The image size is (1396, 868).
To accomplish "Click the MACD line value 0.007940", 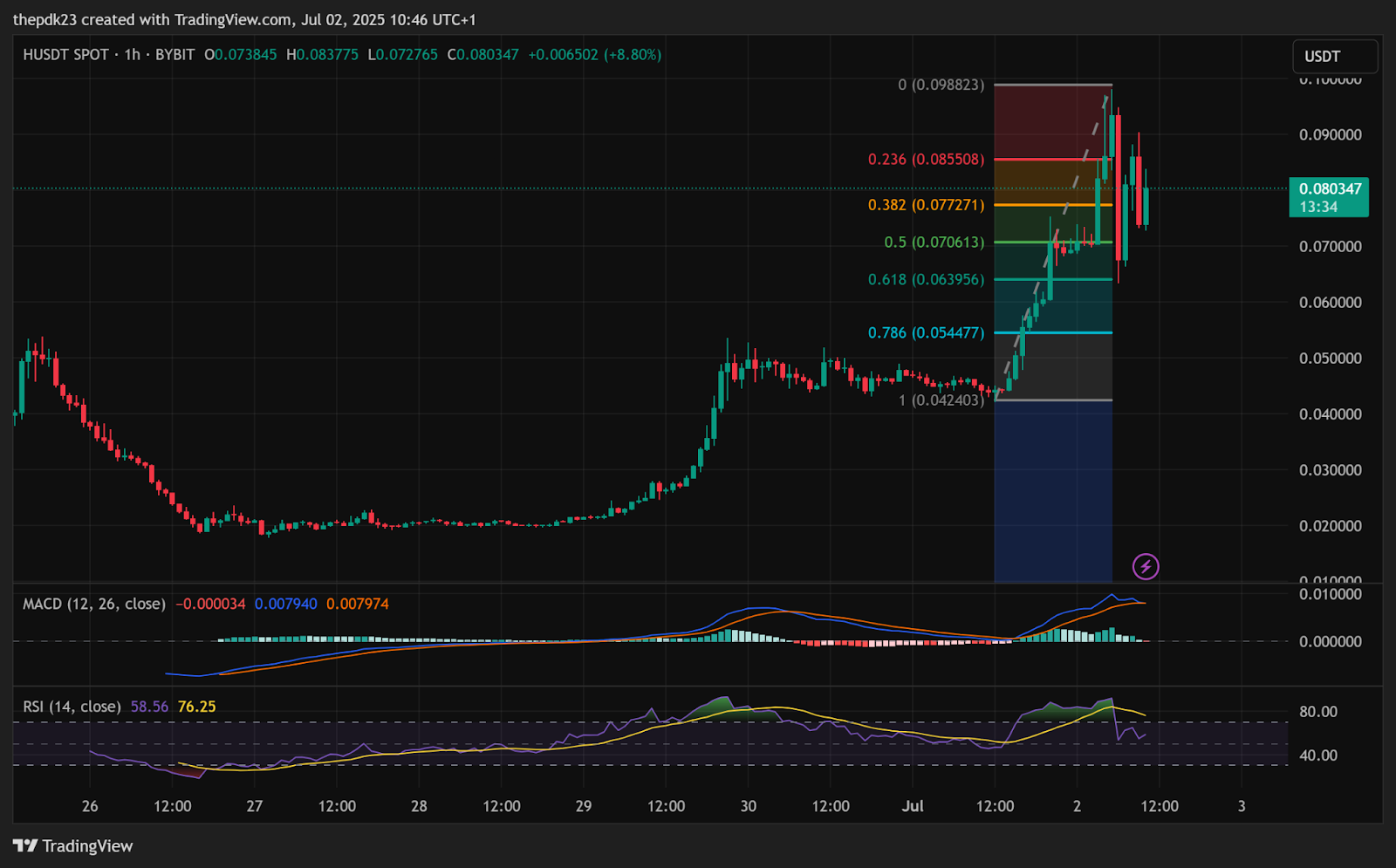I will pos(285,604).
